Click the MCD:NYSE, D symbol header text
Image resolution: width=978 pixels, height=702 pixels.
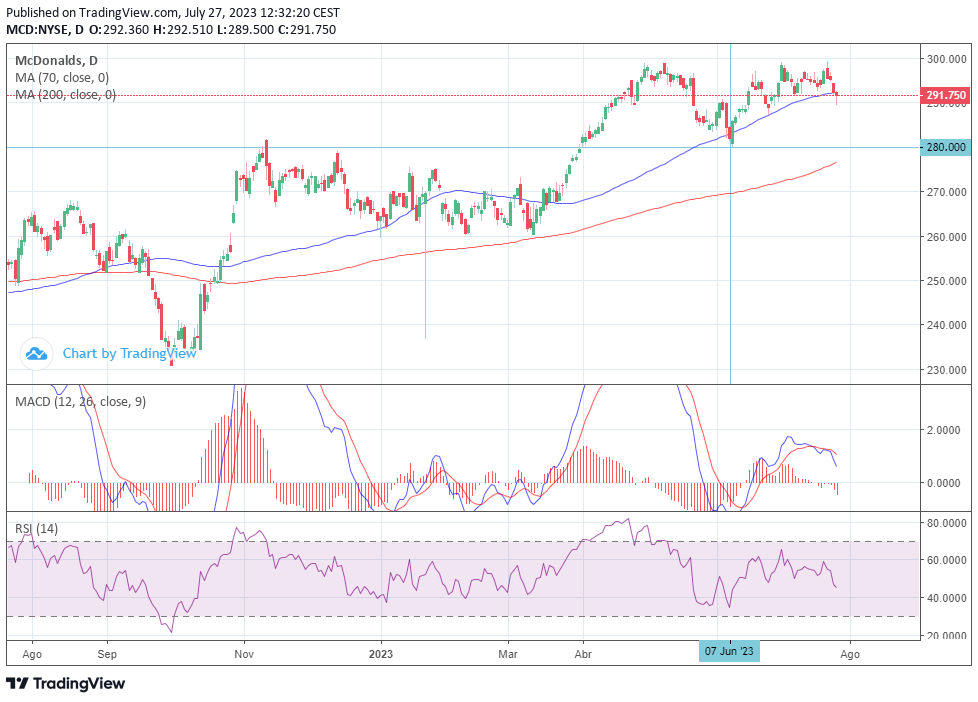pos(45,29)
